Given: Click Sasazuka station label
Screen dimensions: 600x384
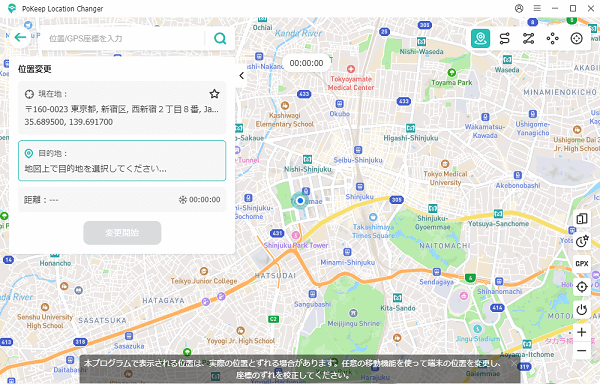Looking at the screenshot, I should (129, 346).
